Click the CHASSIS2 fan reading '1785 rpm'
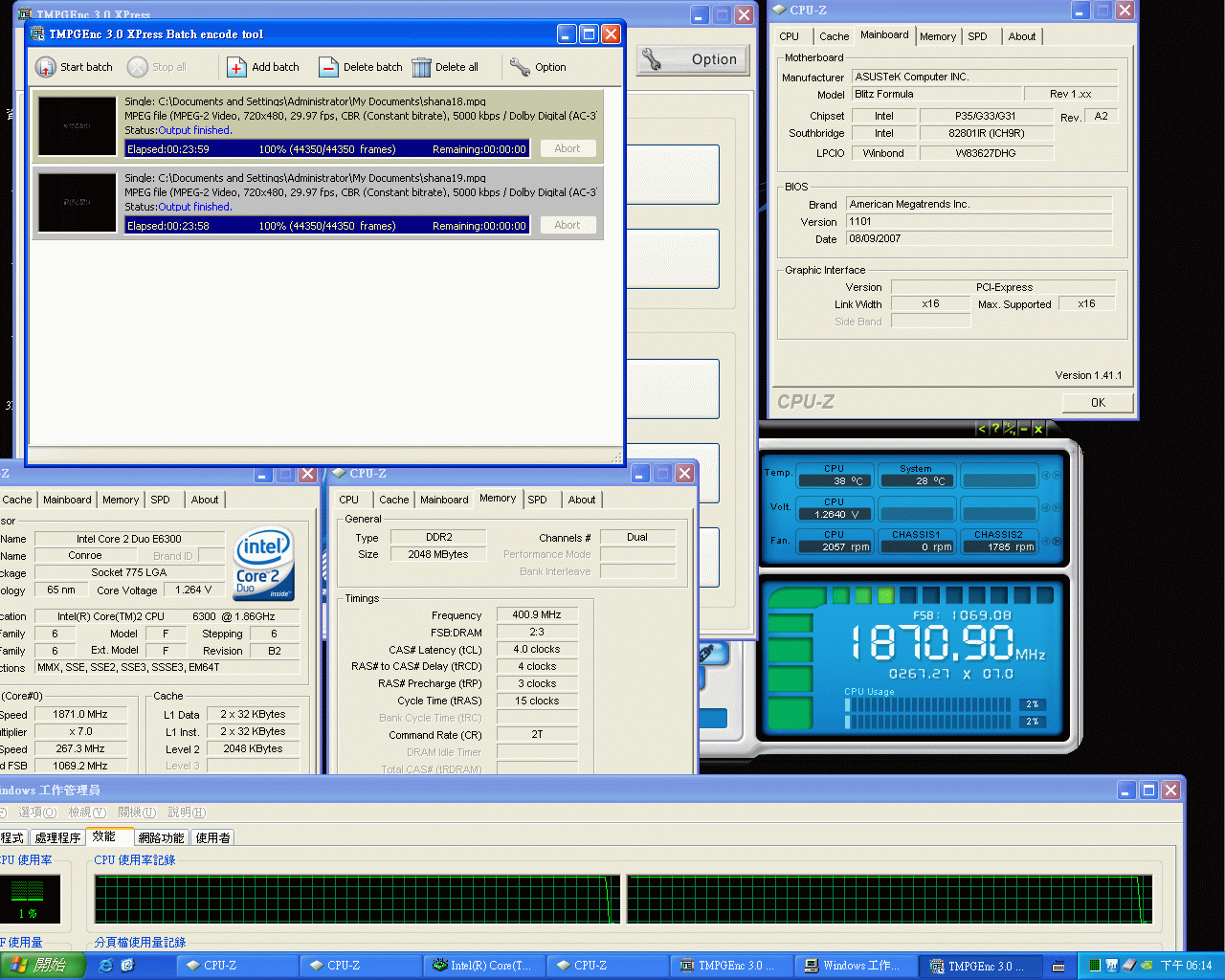1225x980 pixels. coord(999,547)
